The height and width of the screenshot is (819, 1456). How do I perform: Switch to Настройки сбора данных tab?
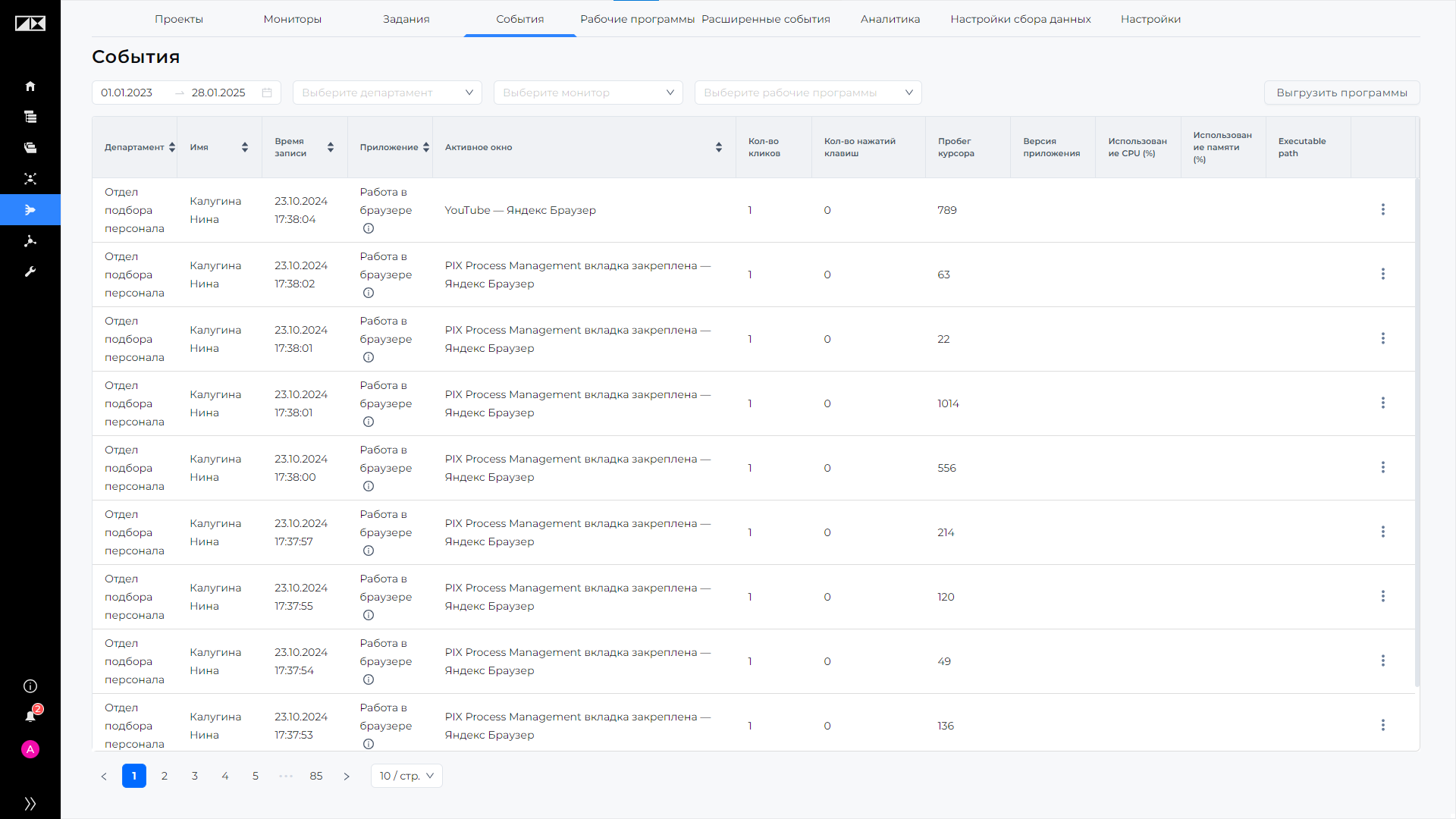click(1021, 19)
